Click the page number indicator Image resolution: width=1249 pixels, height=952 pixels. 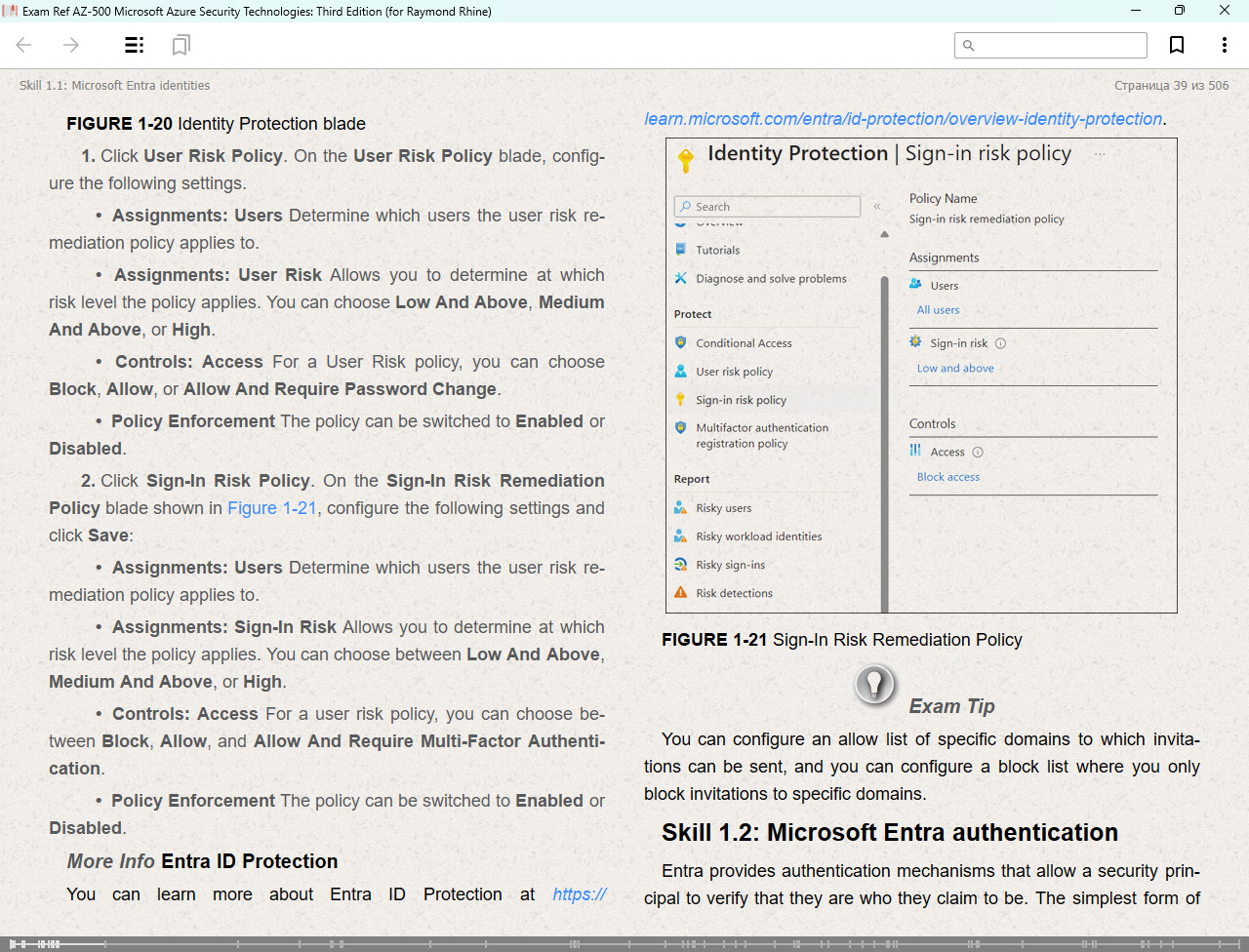(x=1171, y=86)
